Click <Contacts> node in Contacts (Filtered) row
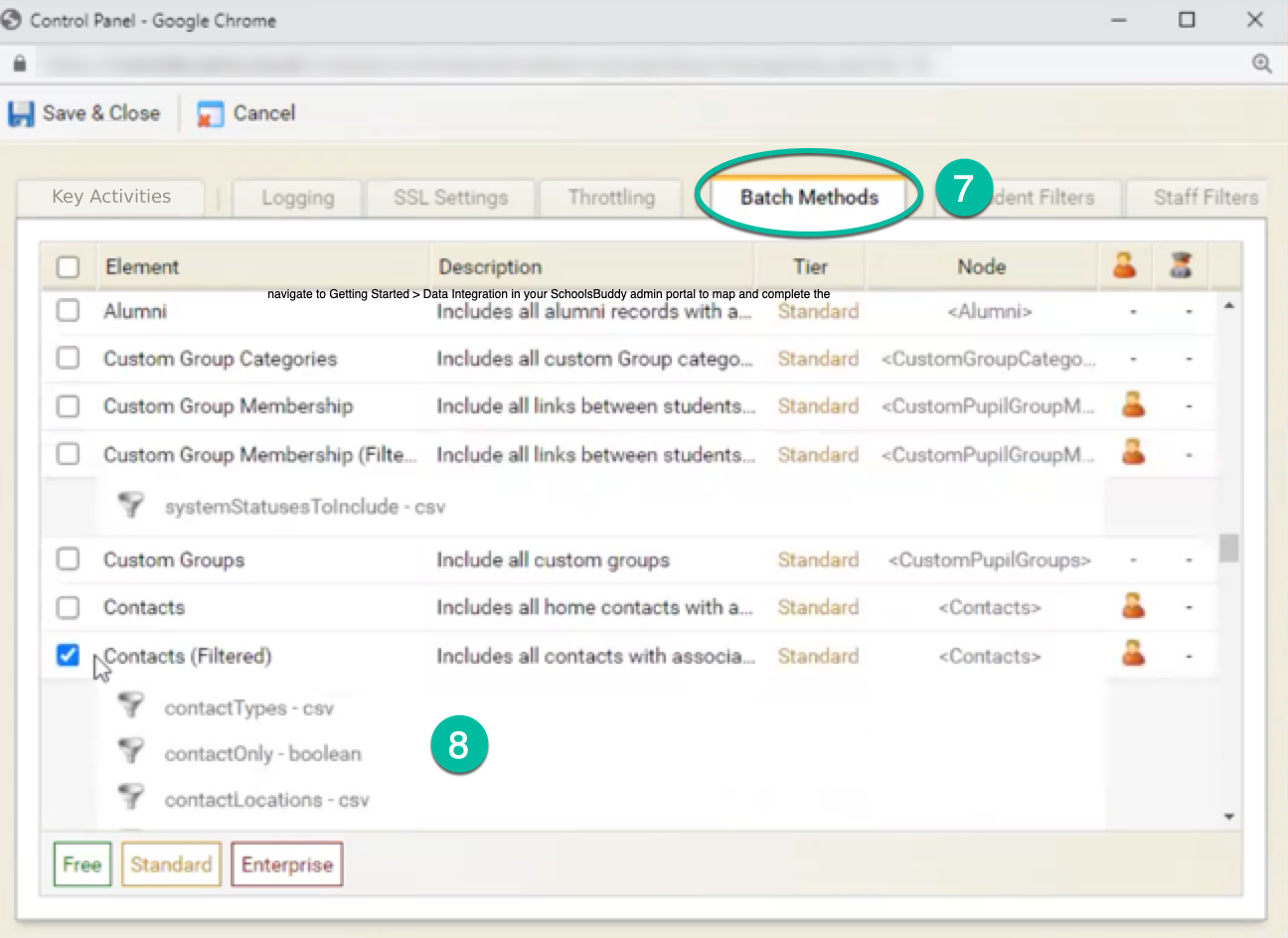Image resolution: width=1288 pixels, height=938 pixels. pos(990,656)
